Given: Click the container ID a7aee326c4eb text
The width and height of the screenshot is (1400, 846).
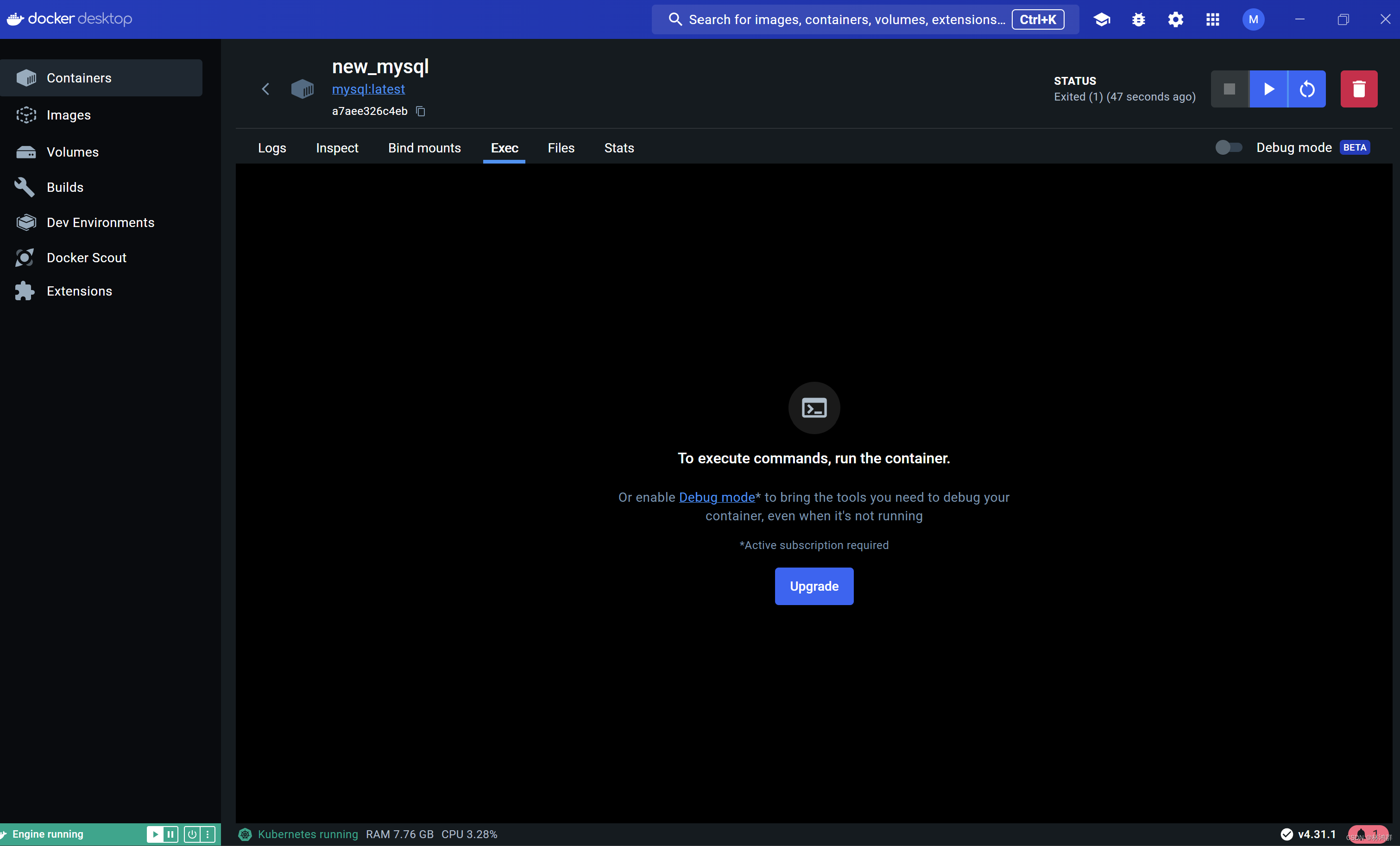Looking at the screenshot, I should click(369, 111).
